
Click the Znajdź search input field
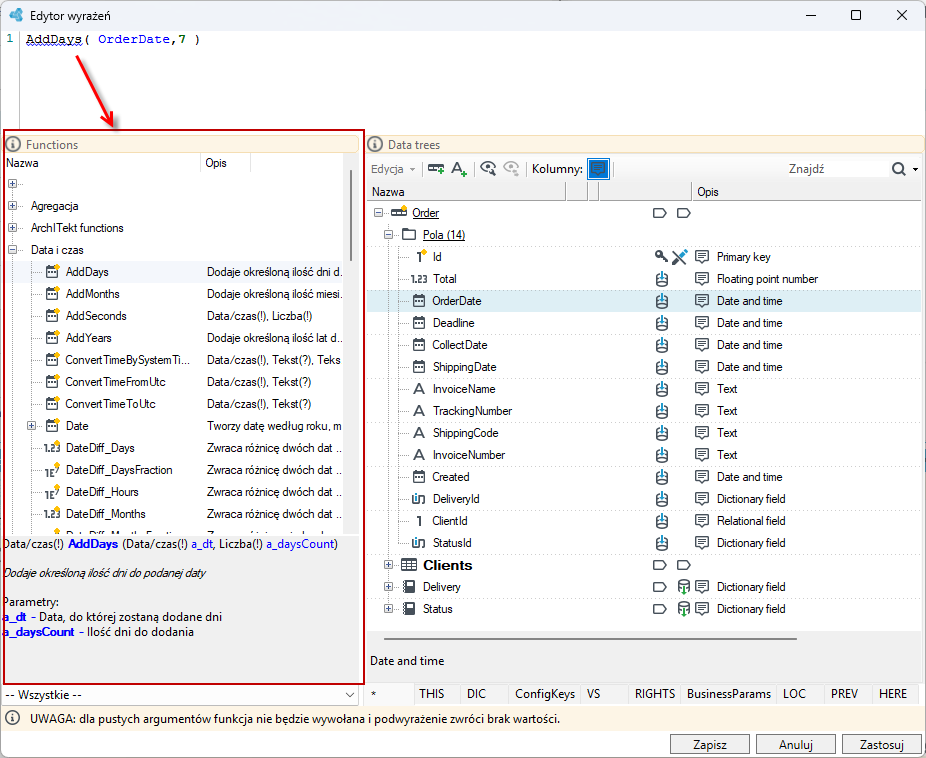[x=837, y=169]
